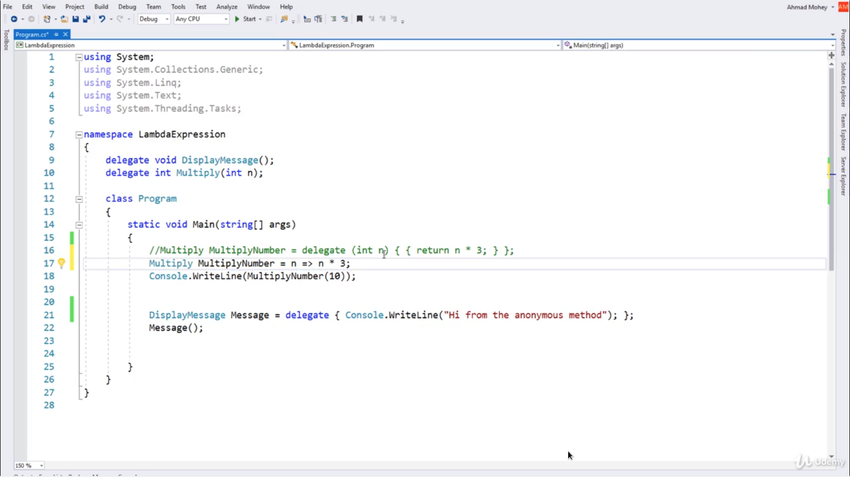Open the Build menu
The height and width of the screenshot is (477, 850).
(101, 7)
